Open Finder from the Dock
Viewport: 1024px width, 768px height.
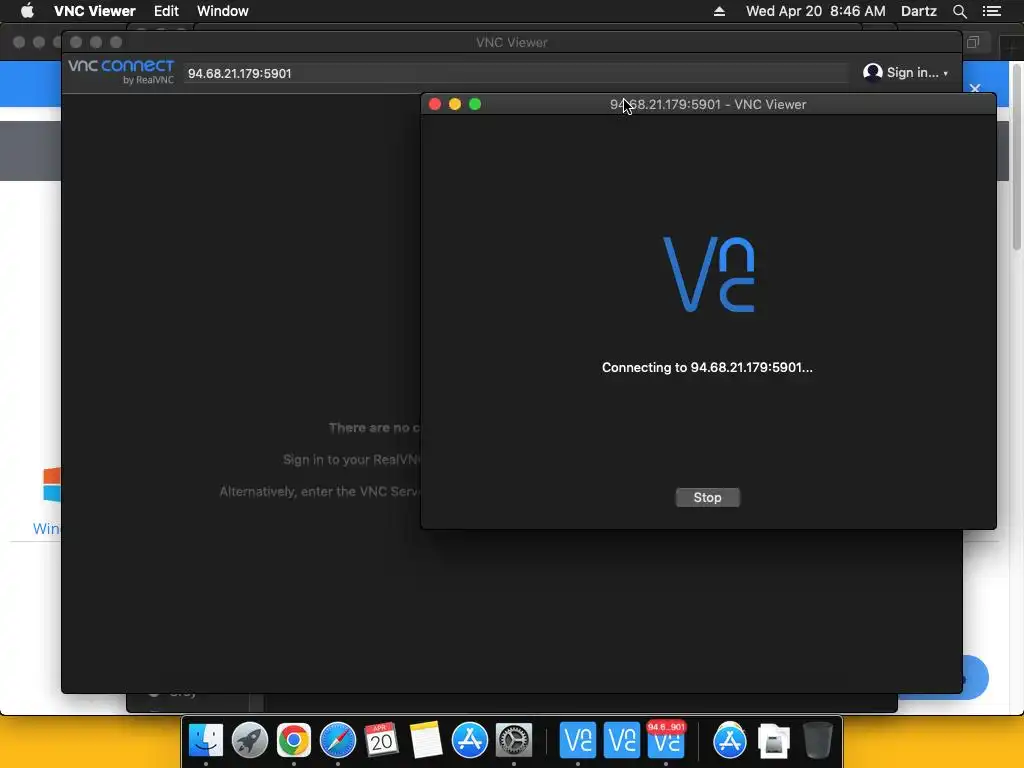pyautogui.click(x=206, y=740)
